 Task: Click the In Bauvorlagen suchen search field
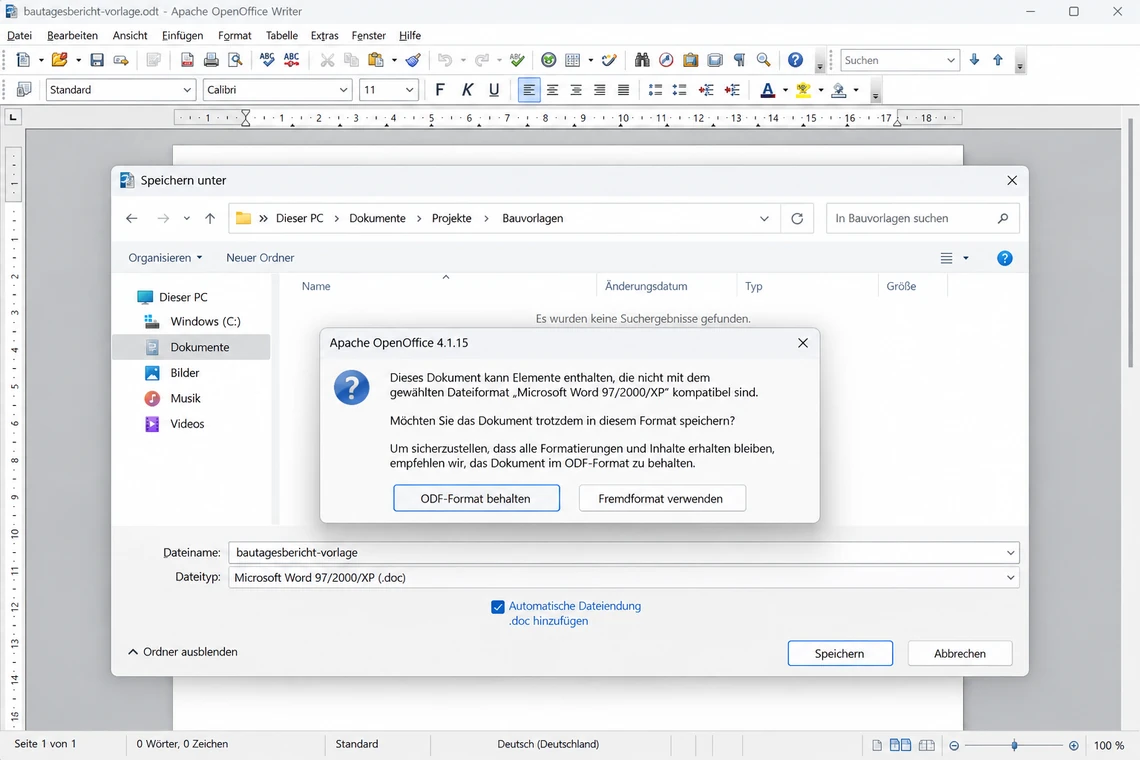coord(923,218)
